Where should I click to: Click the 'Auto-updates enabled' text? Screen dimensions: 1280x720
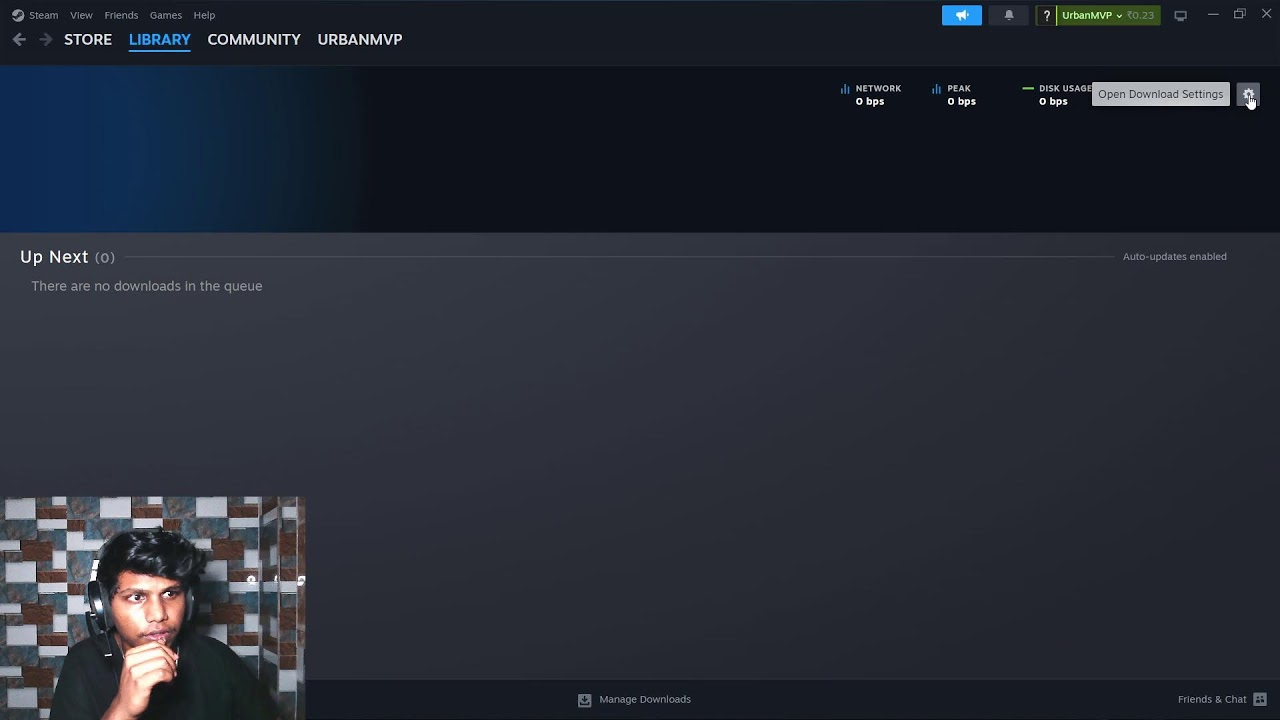click(x=1175, y=257)
